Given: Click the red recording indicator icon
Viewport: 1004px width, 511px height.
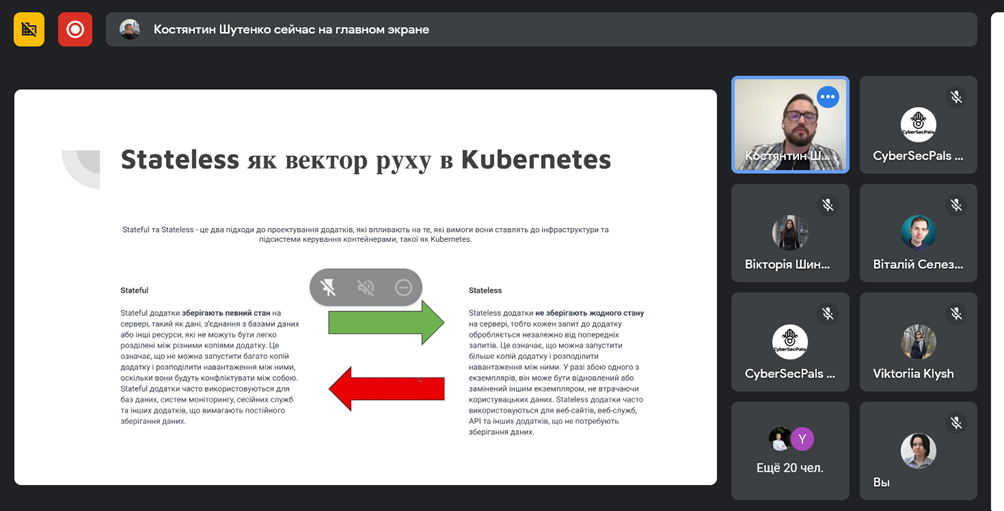Looking at the screenshot, I should (75, 29).
